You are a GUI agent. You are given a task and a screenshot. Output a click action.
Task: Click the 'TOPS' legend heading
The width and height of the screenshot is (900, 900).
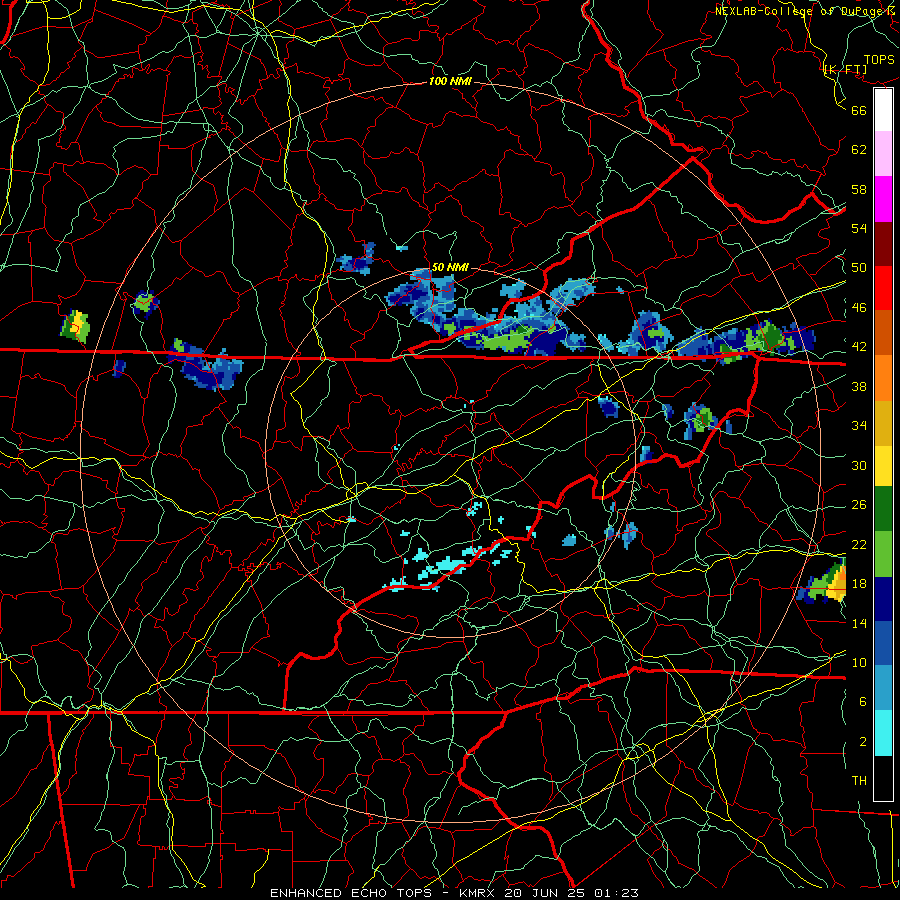879,60
